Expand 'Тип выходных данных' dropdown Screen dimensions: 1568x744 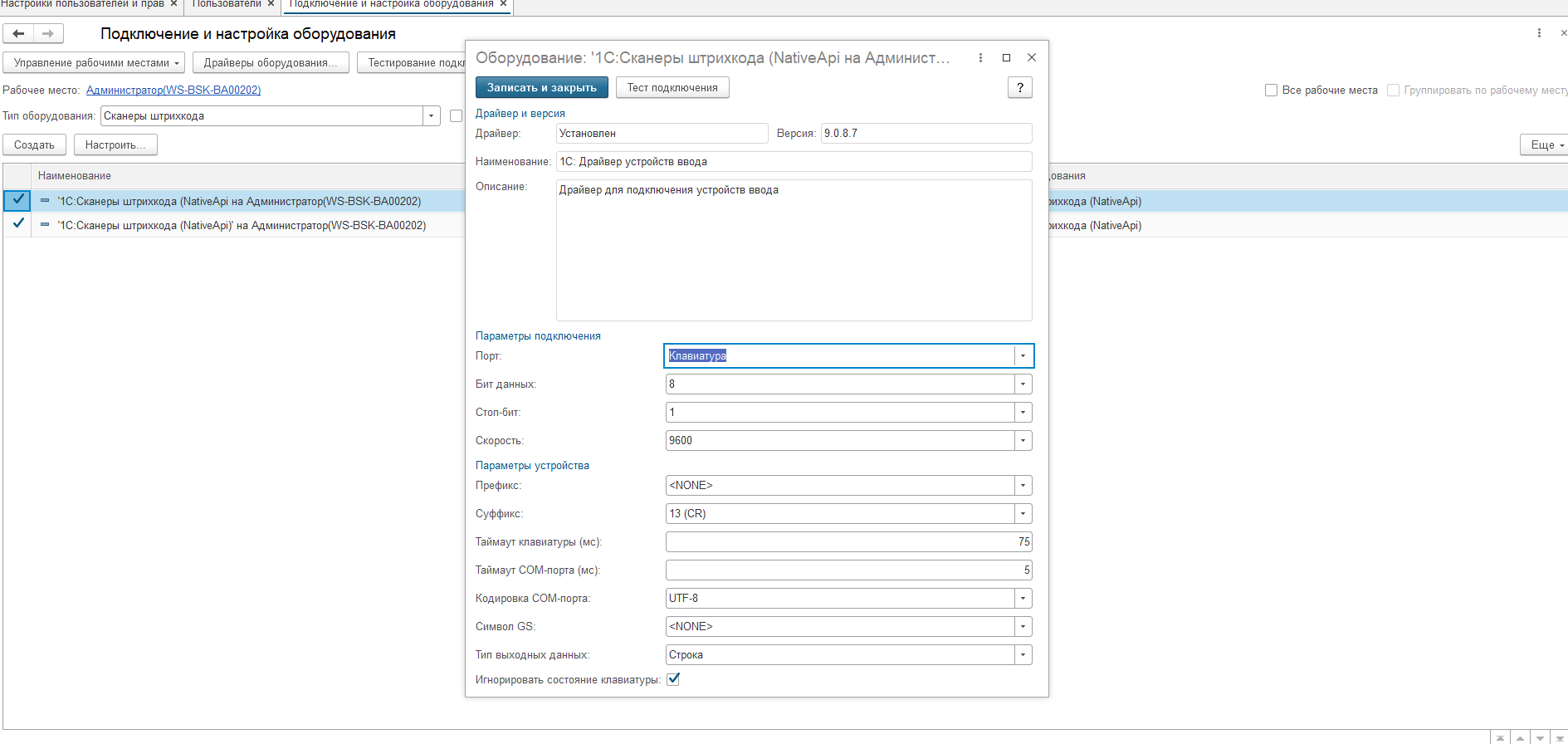(x=1023, y=655)
